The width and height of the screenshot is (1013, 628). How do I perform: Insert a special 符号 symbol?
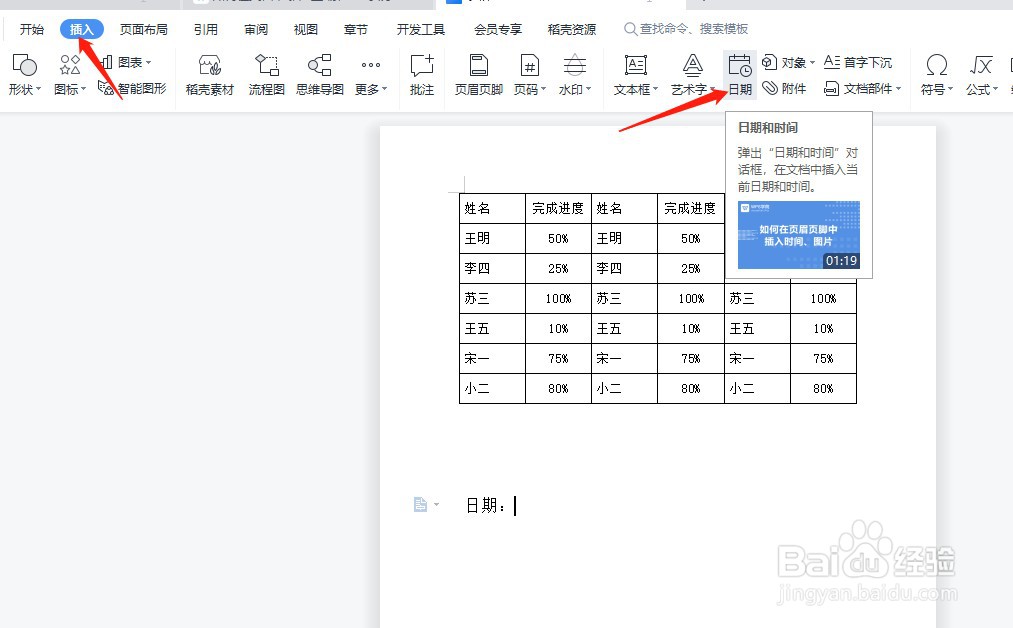point(934,75)
